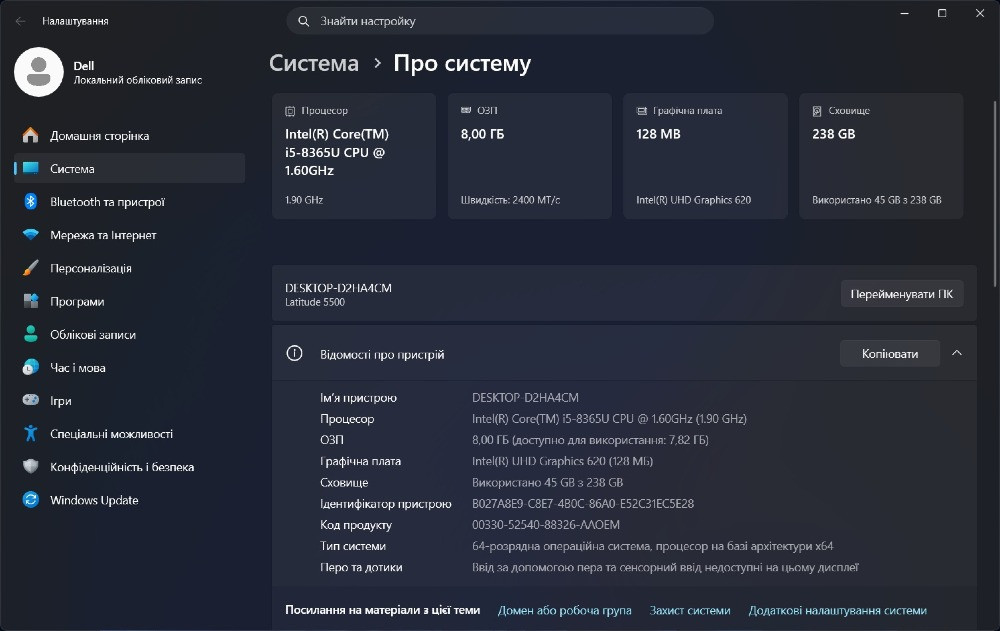This screenshot has height=631, width=1000.
Task: Click the Bluetooth icon in sidebar
Action: (31, 202)
